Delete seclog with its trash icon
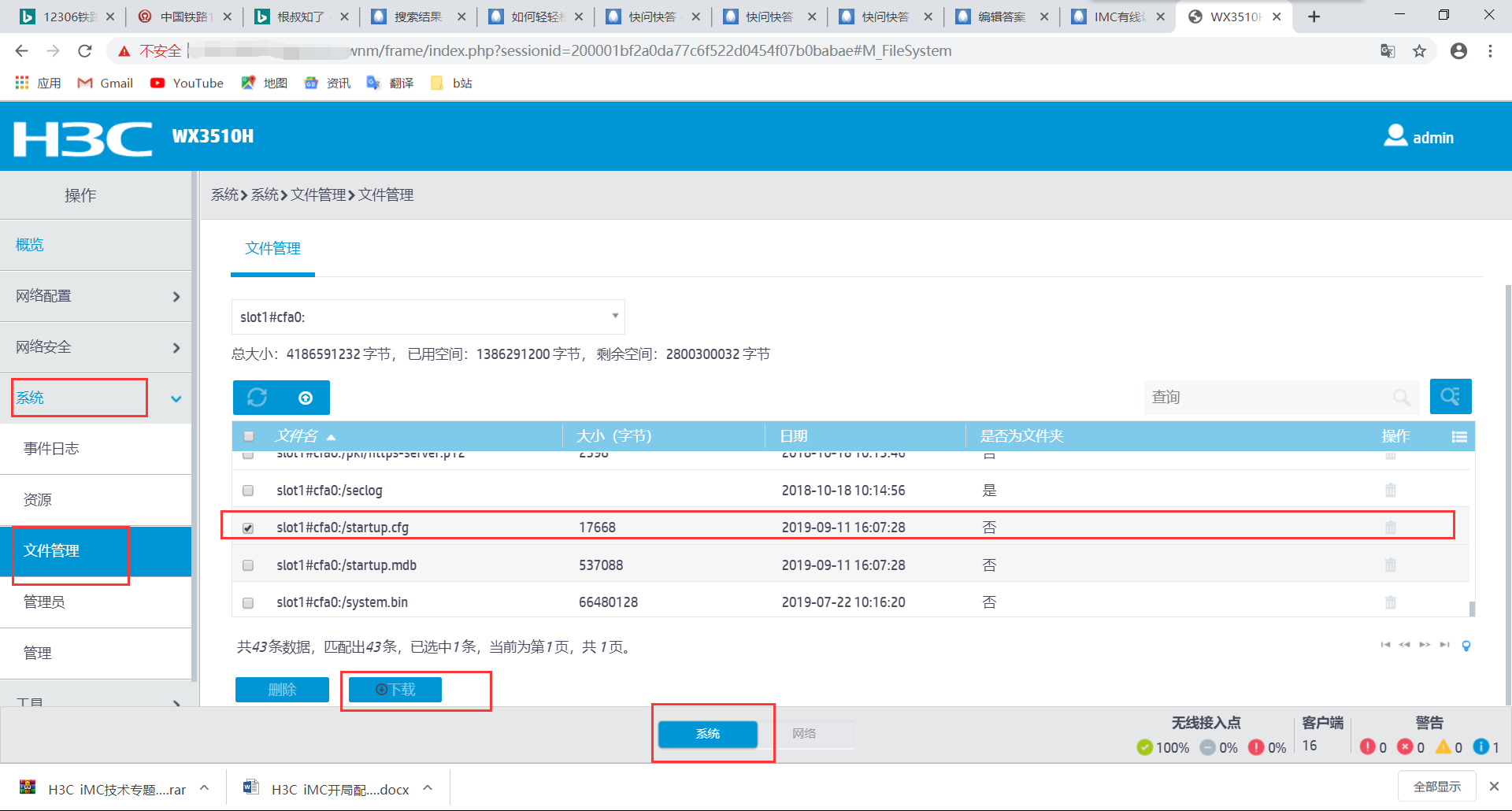Viewport: 1512px width, 811px height. click(1391, 491)
